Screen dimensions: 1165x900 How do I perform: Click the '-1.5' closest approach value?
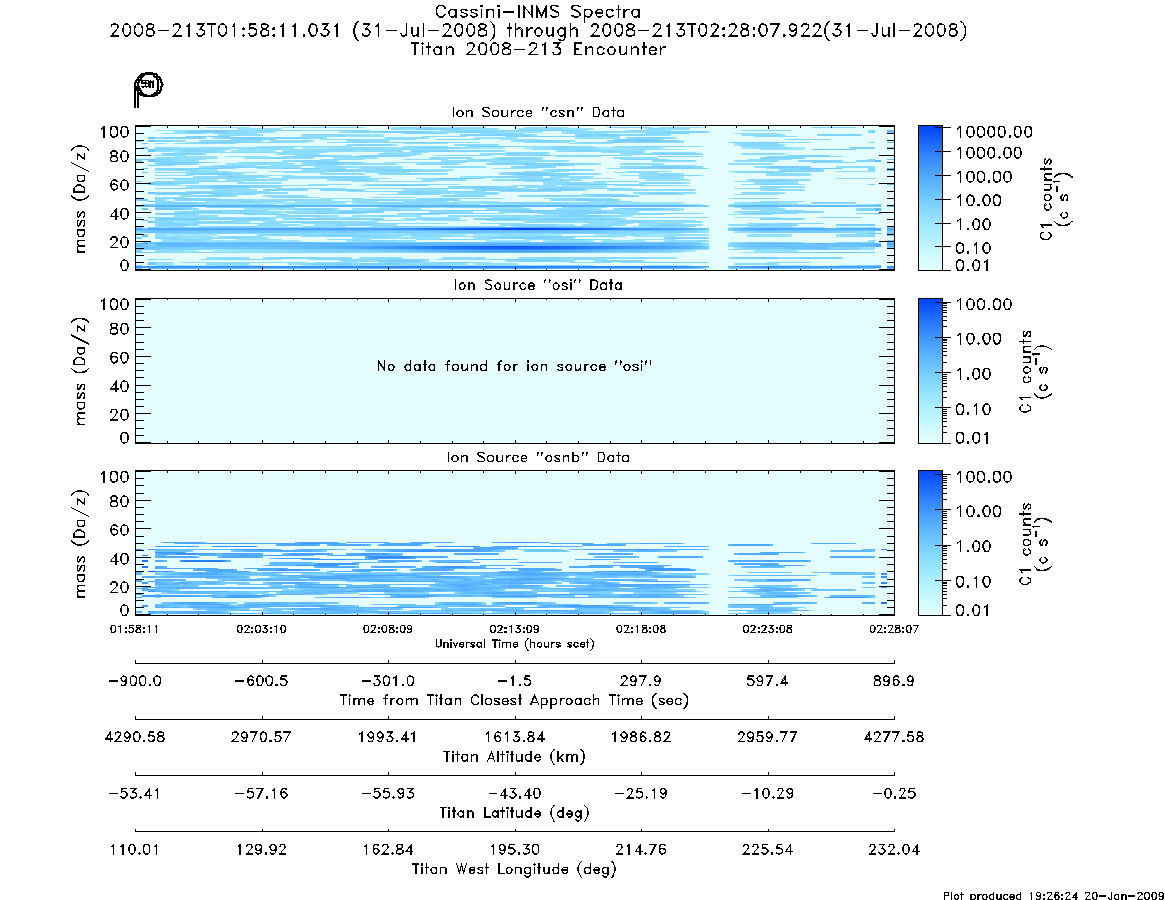[514, 681]
